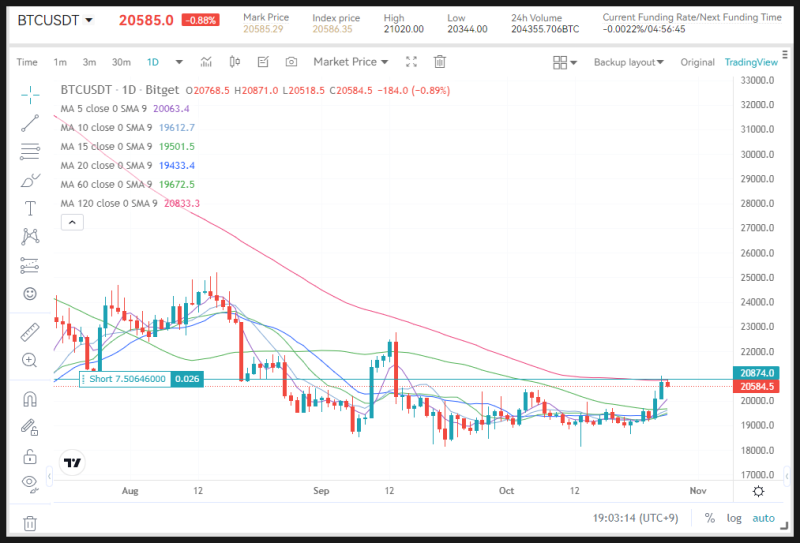
Task: Click the TradingView logo badge
Action: pos(72,463)
